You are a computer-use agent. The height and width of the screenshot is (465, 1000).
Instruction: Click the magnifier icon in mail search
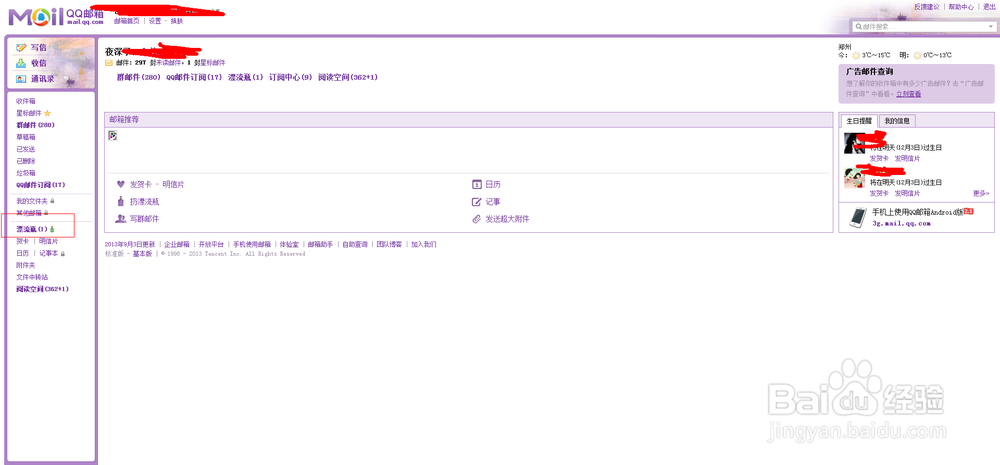(858, 27)
